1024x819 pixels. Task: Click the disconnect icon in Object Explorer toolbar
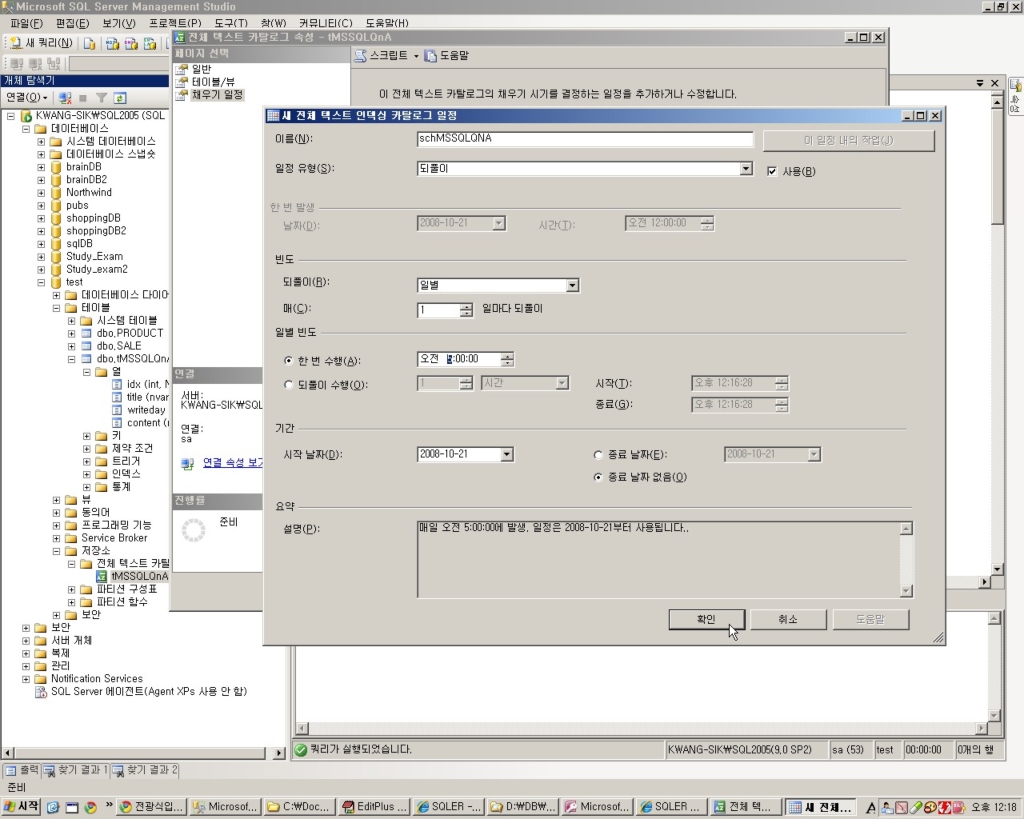(65, 98)
